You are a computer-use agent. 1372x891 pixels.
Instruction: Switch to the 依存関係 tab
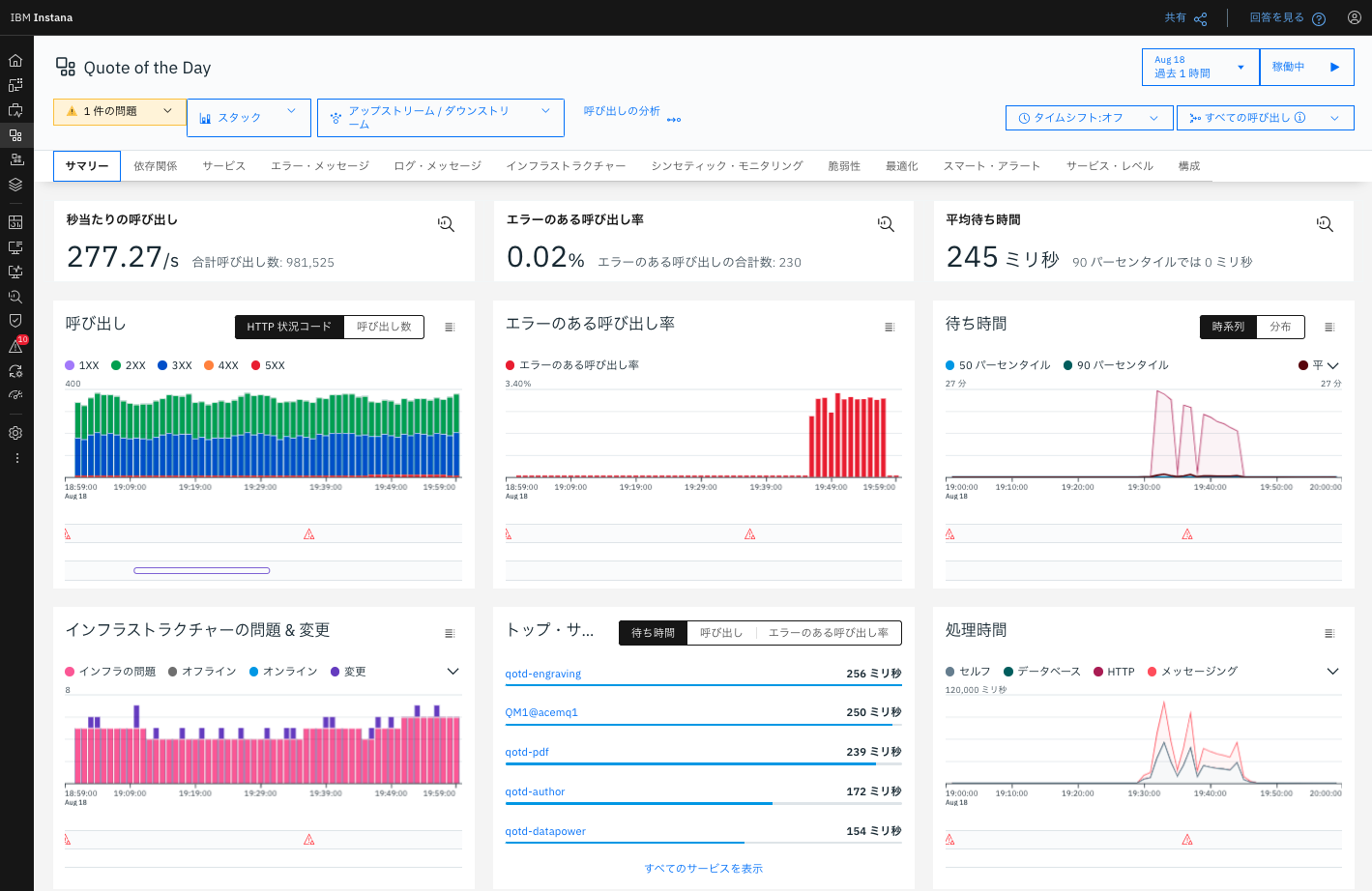(x=156, y=166)
